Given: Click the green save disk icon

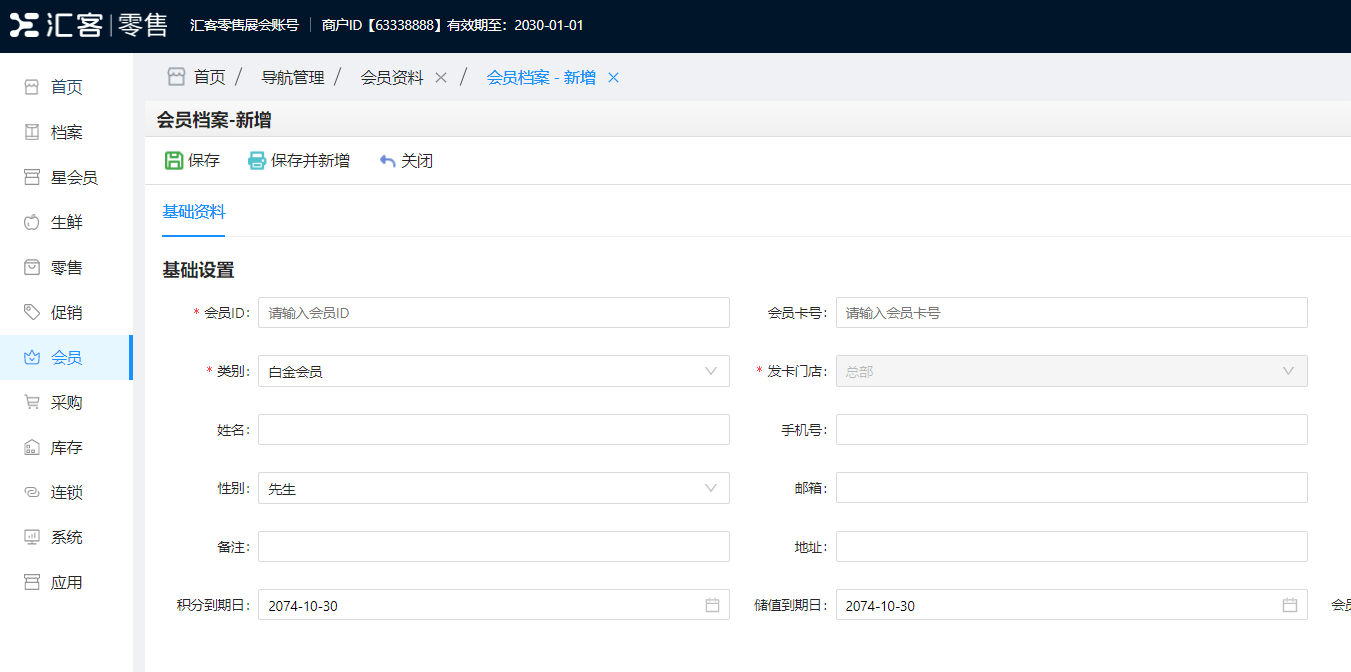Looking at the screenshot, I should [174, 161].
